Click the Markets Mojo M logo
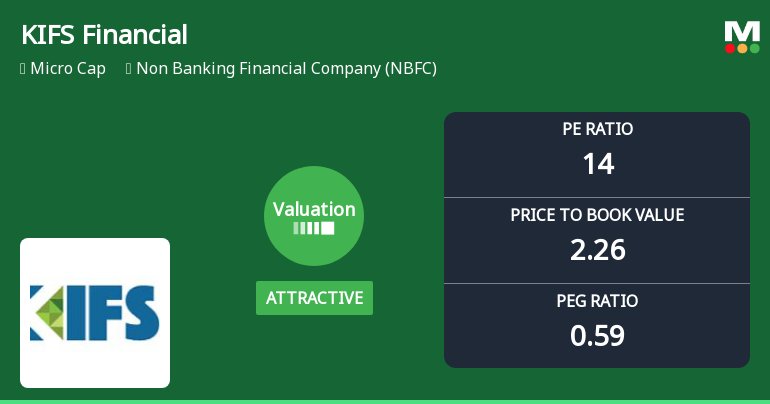The height and width of the screenshot is (404, 770). 742,30
